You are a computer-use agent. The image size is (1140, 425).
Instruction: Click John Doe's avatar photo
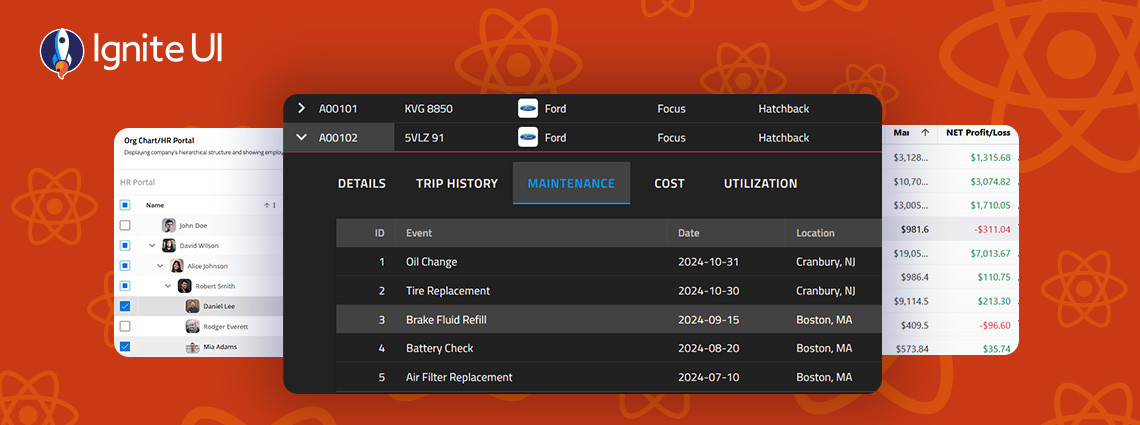(x=169, y=225)
